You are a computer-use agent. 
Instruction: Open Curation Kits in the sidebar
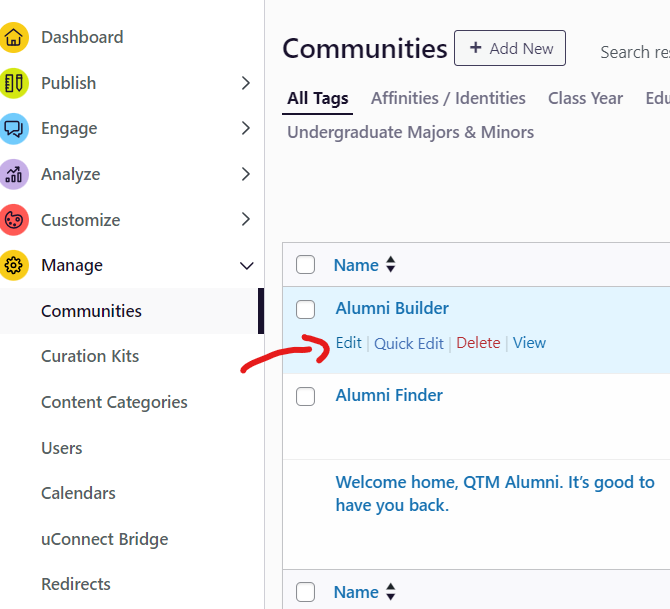tap(90, 356)
